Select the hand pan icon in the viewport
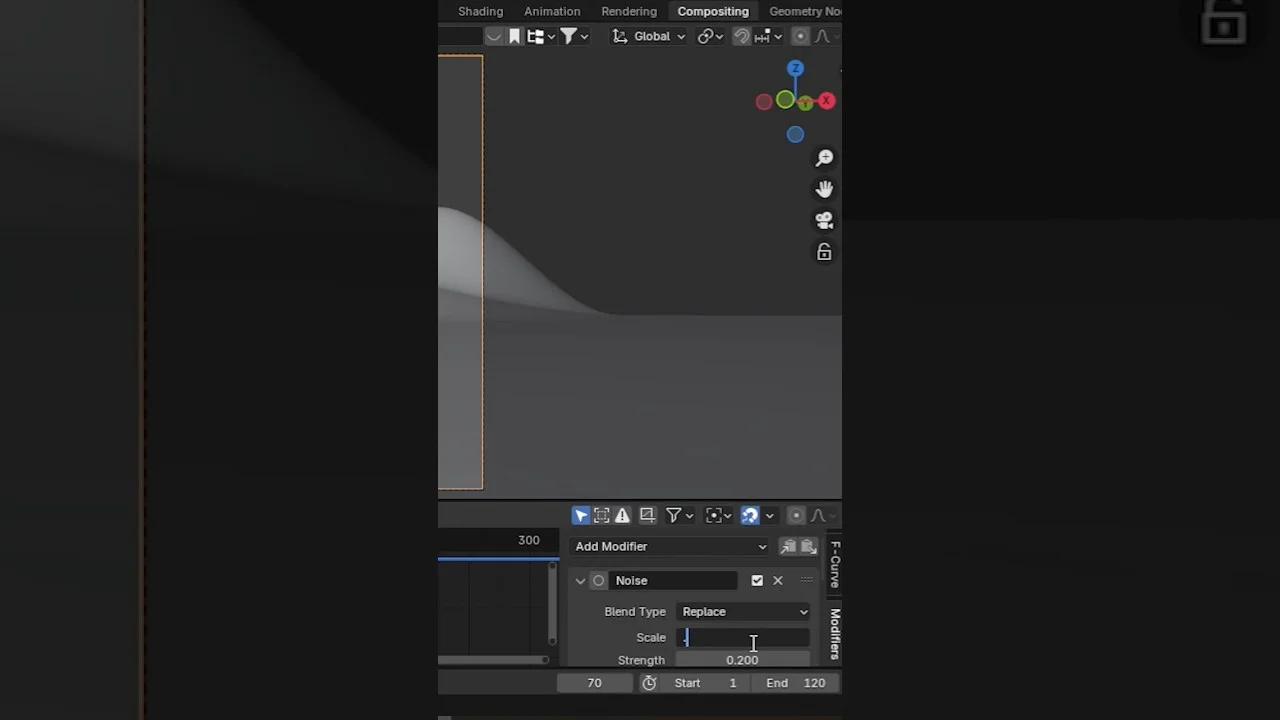Screen dimensions: 1280x720 click(x=824, y=189)
